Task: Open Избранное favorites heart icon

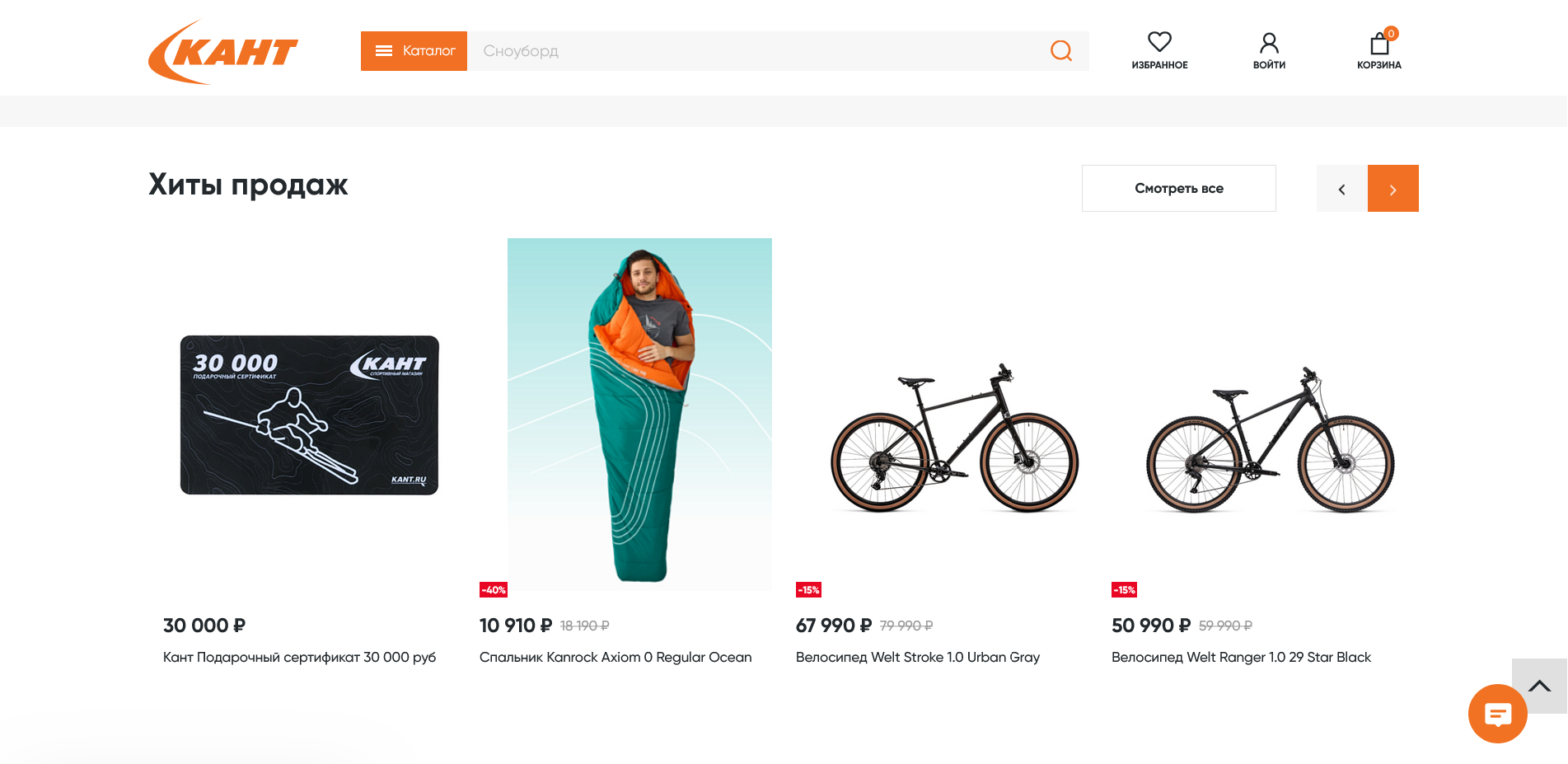Action: [x=1159, y=43]
